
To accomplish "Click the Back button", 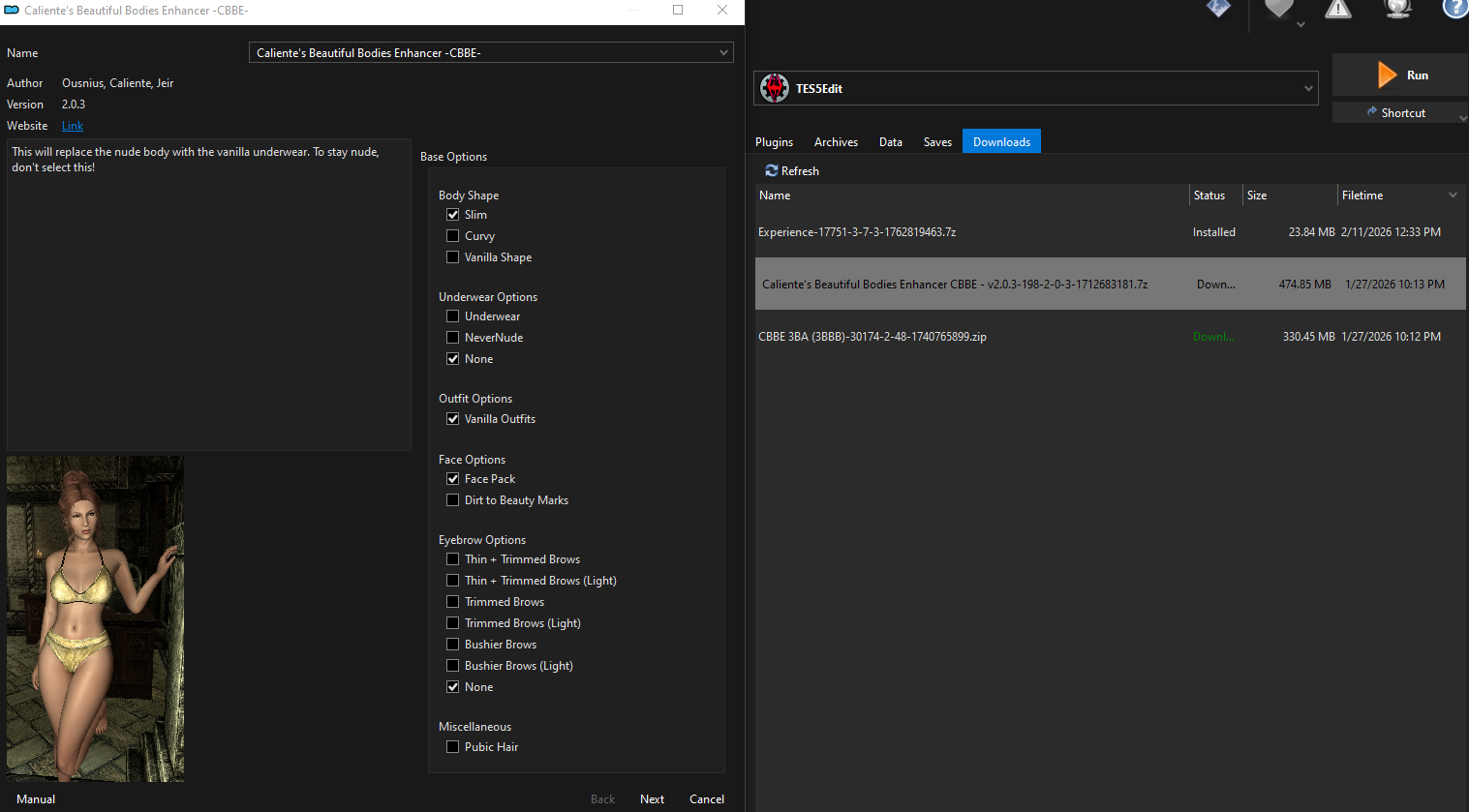I will point(602,799).
